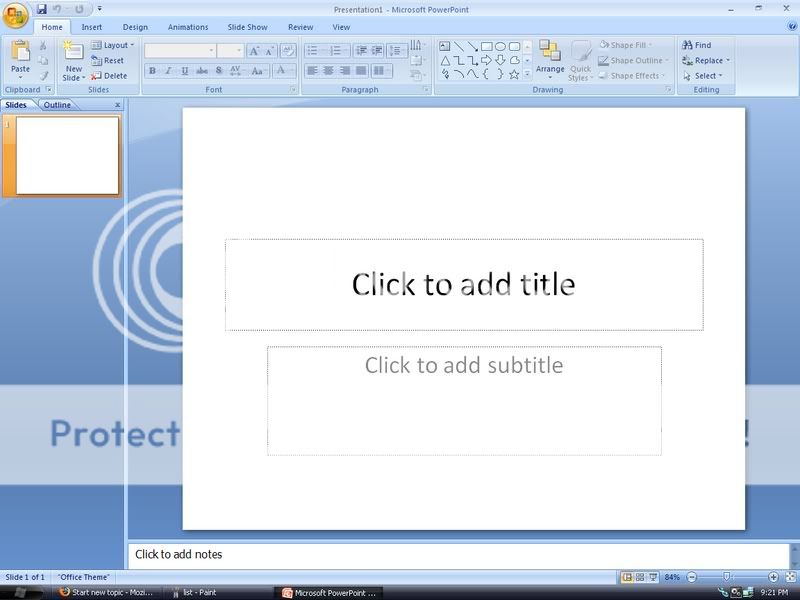Start Slide Show view from status bar
The image size is (800, 600).
pos(653,578)
